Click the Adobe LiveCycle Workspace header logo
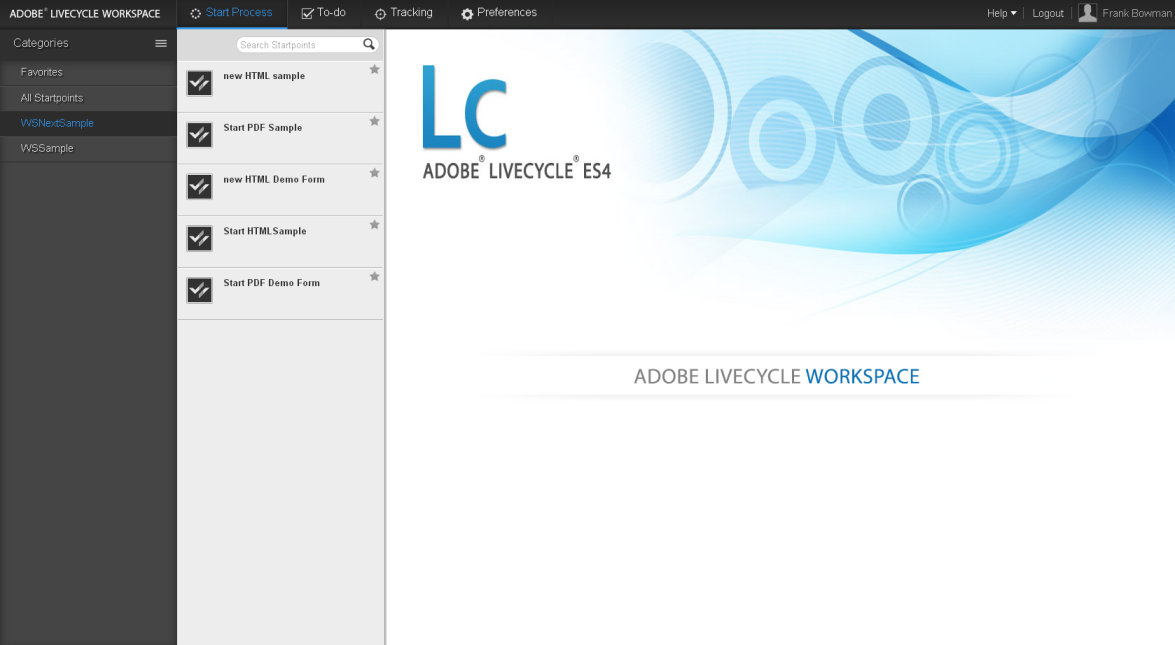1175x645 pixels. pos(85,13)
